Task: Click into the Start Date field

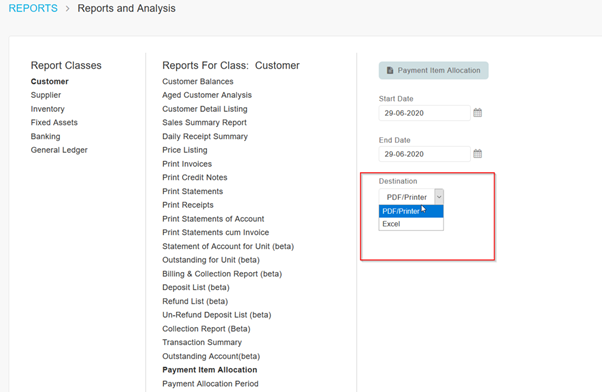Action: (424, 113)
